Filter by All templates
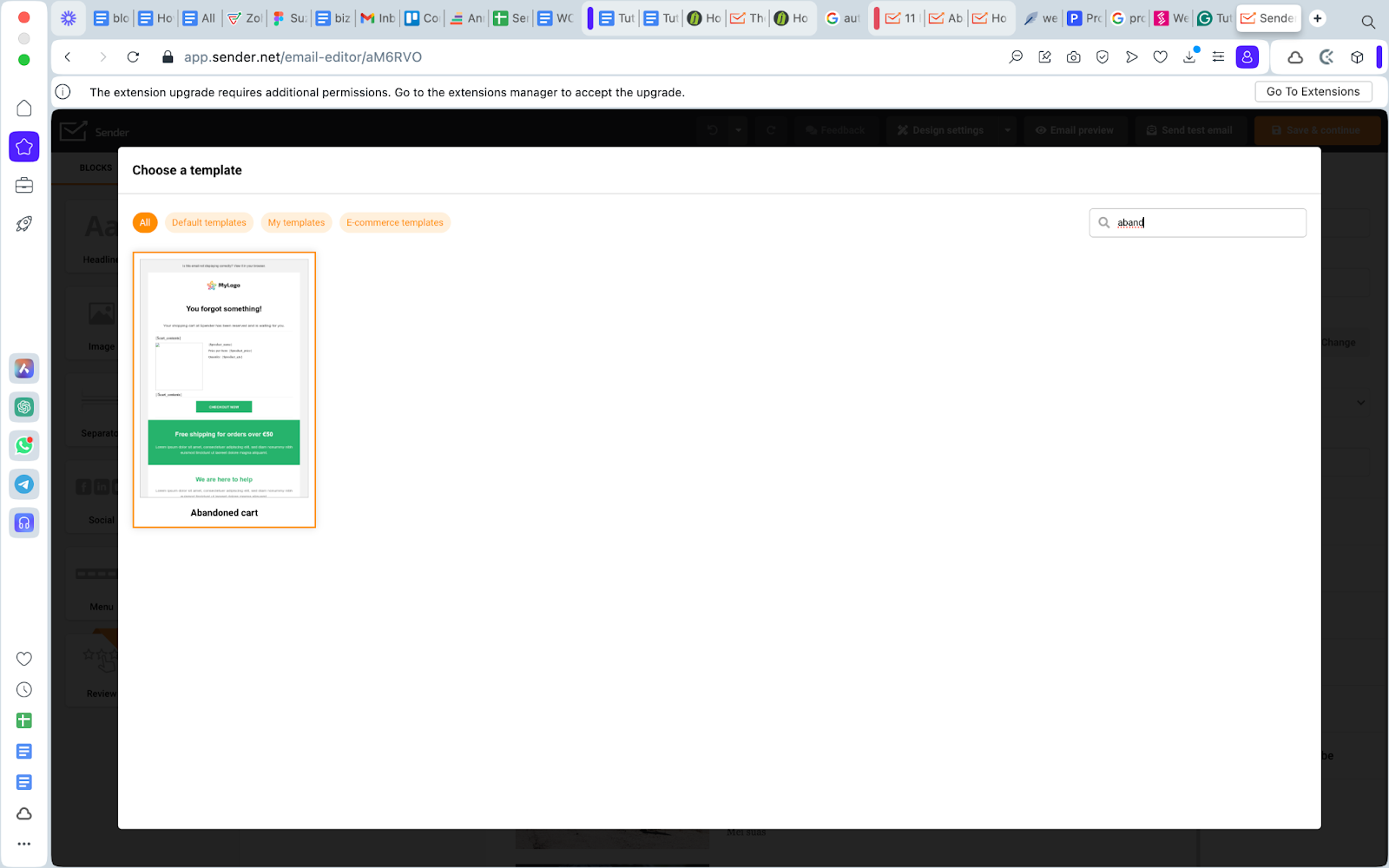The height and width of the screenshot is (868, 1389). point(145,223)
